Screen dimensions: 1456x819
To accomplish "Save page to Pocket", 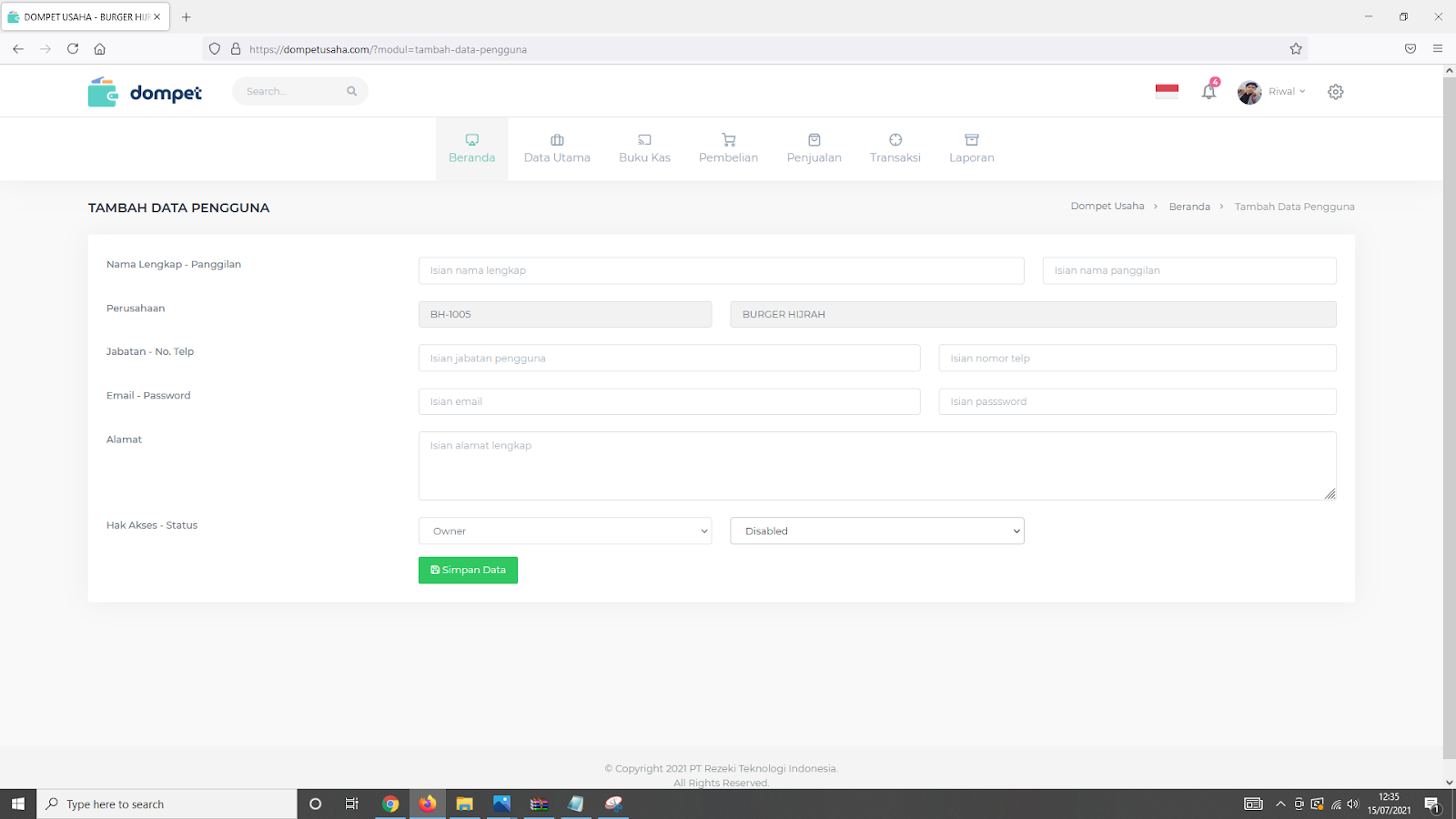I will pos(1410,49).
